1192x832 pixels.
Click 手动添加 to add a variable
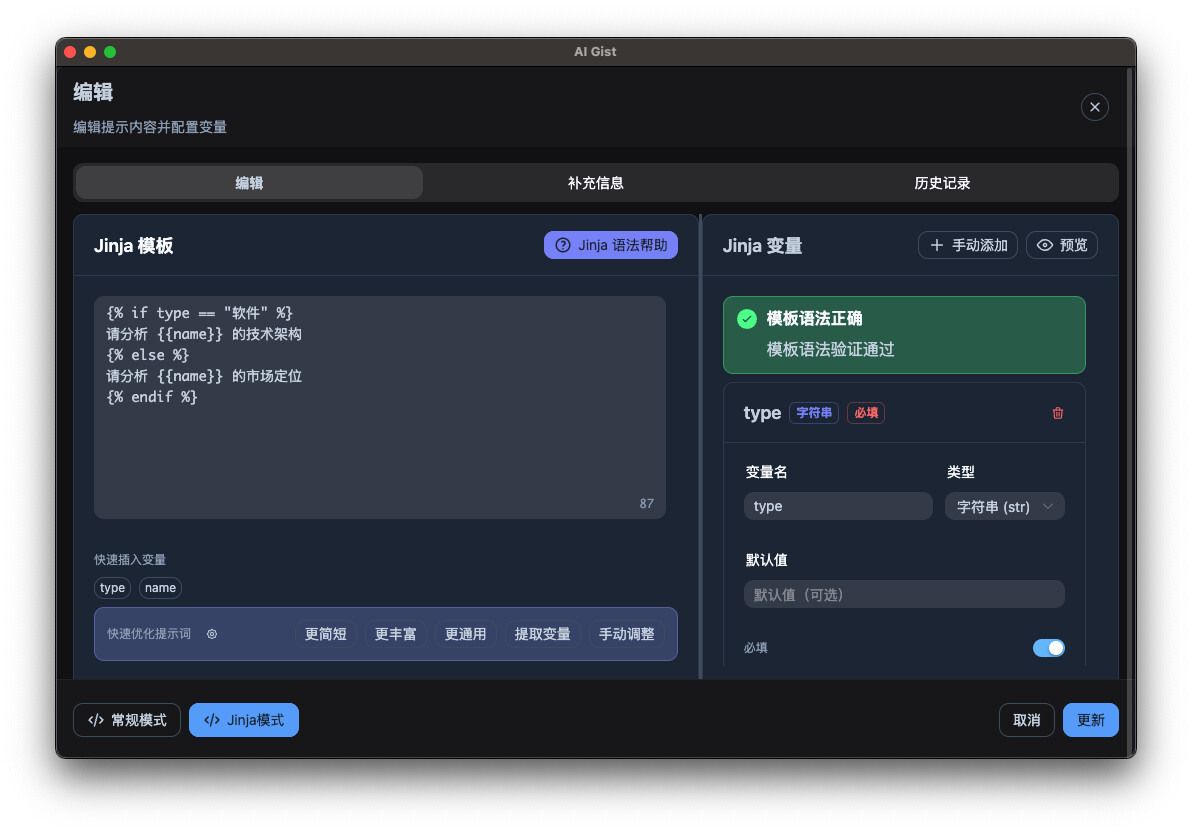[x=968, y=245]
